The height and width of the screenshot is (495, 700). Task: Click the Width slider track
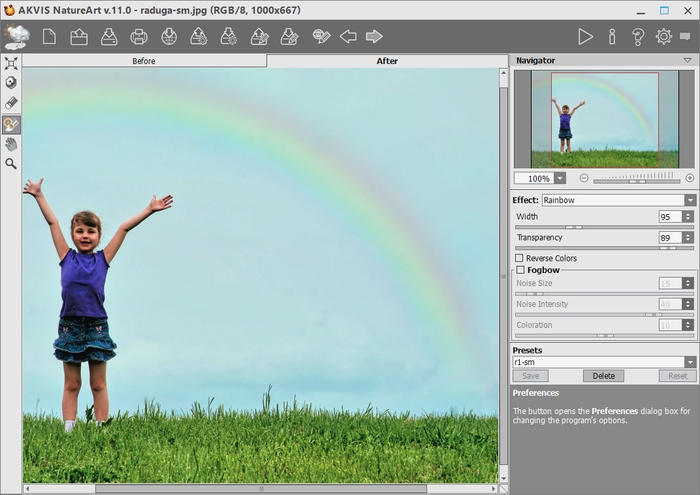(604, 227)
